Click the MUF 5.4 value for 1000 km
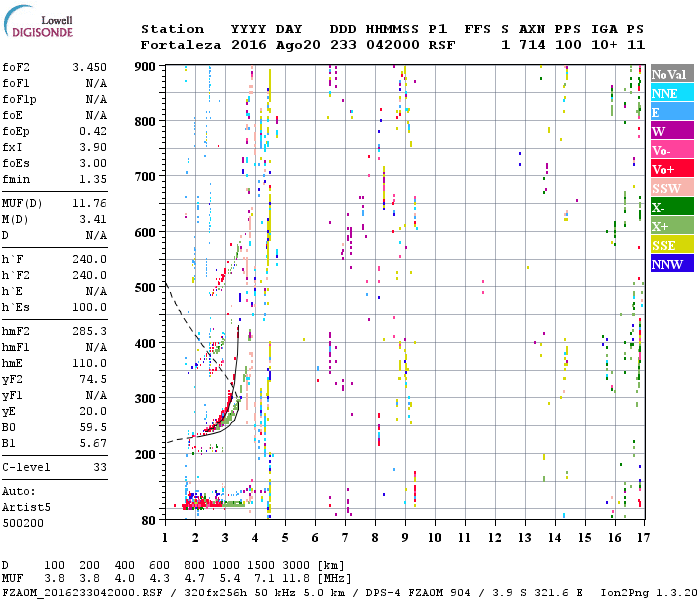Image resolution: width=700 pixels, height=600 pixels. point(229,579)
